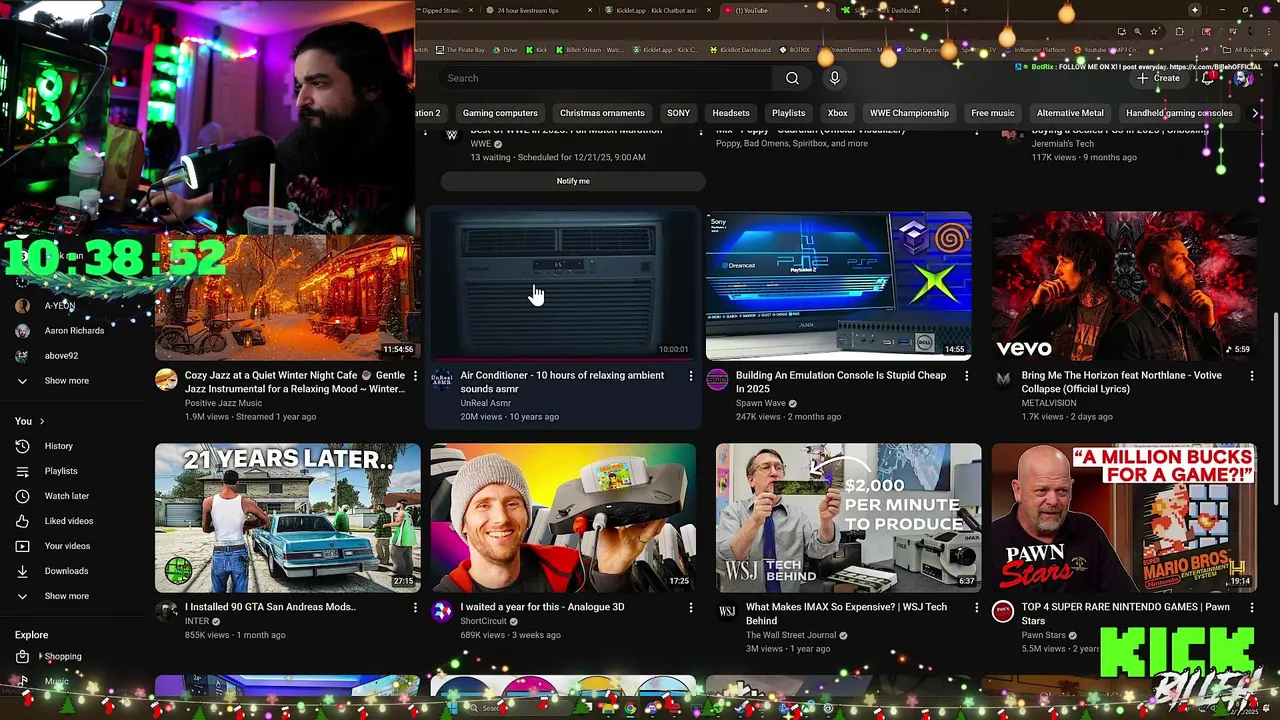Open The Wall Street Journal channel link

791,635
